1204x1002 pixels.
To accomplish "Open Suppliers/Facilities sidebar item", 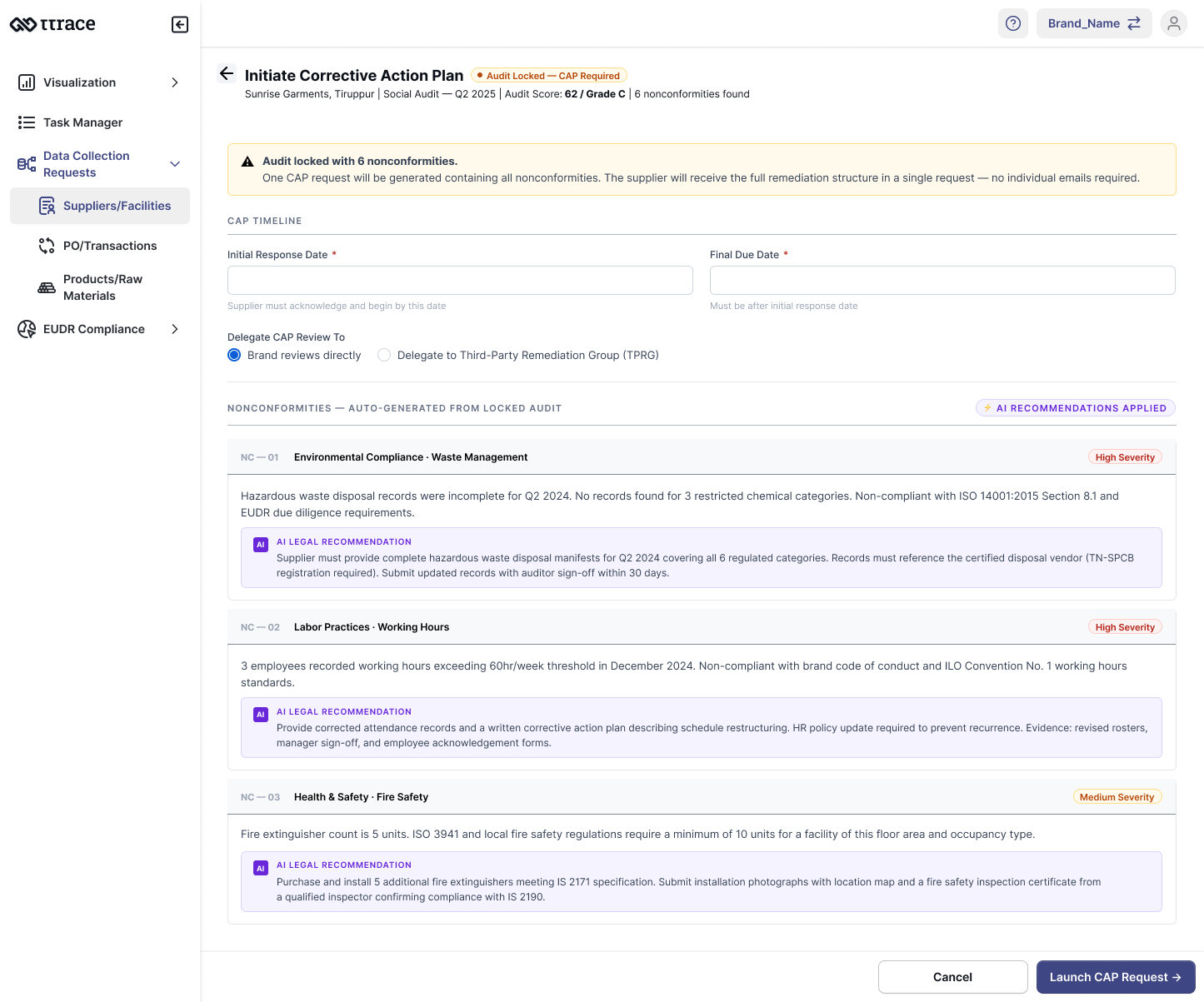I will pyautogui.click(x=100, y=206).
